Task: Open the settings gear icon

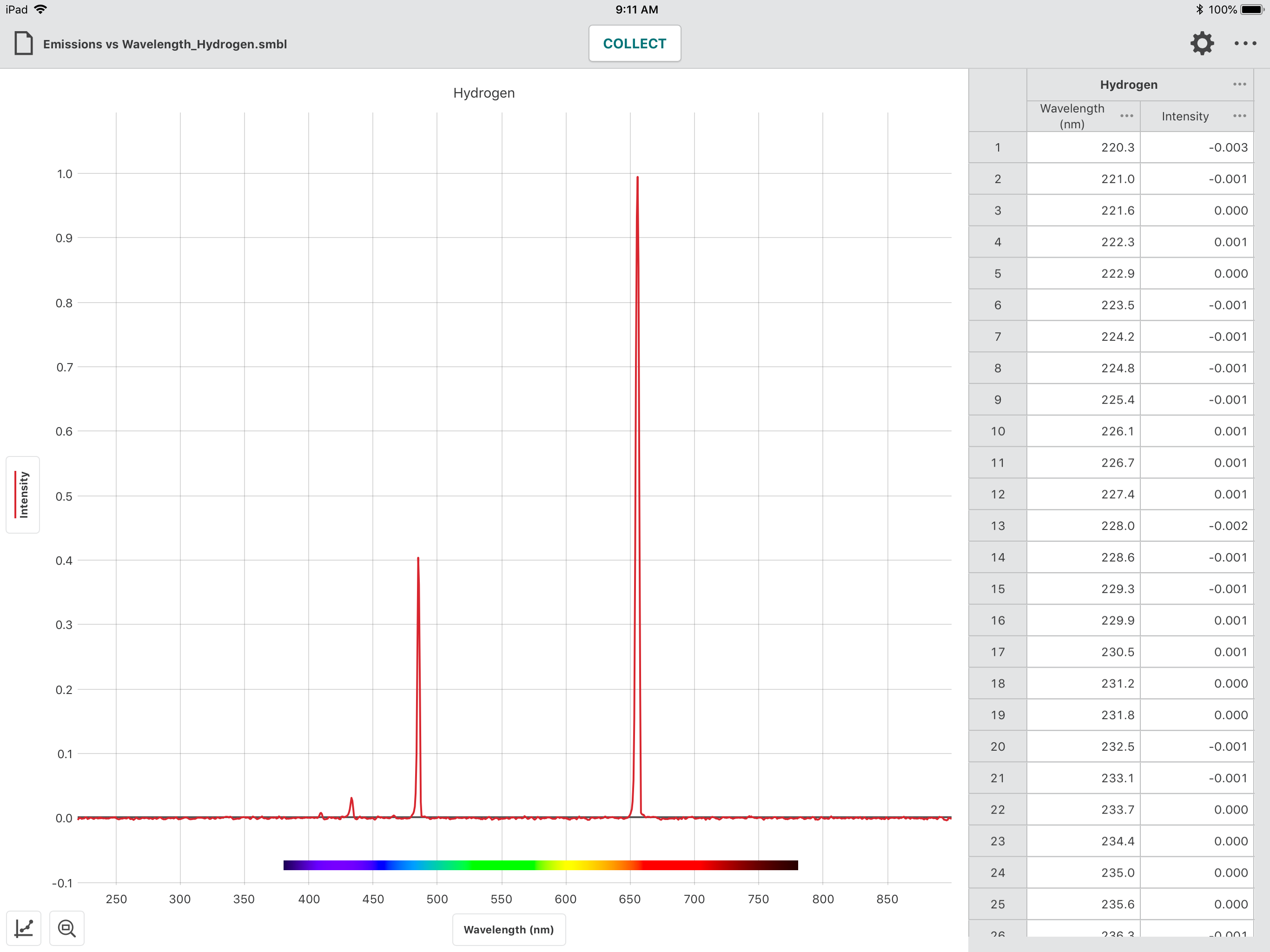Action: 1202,44
